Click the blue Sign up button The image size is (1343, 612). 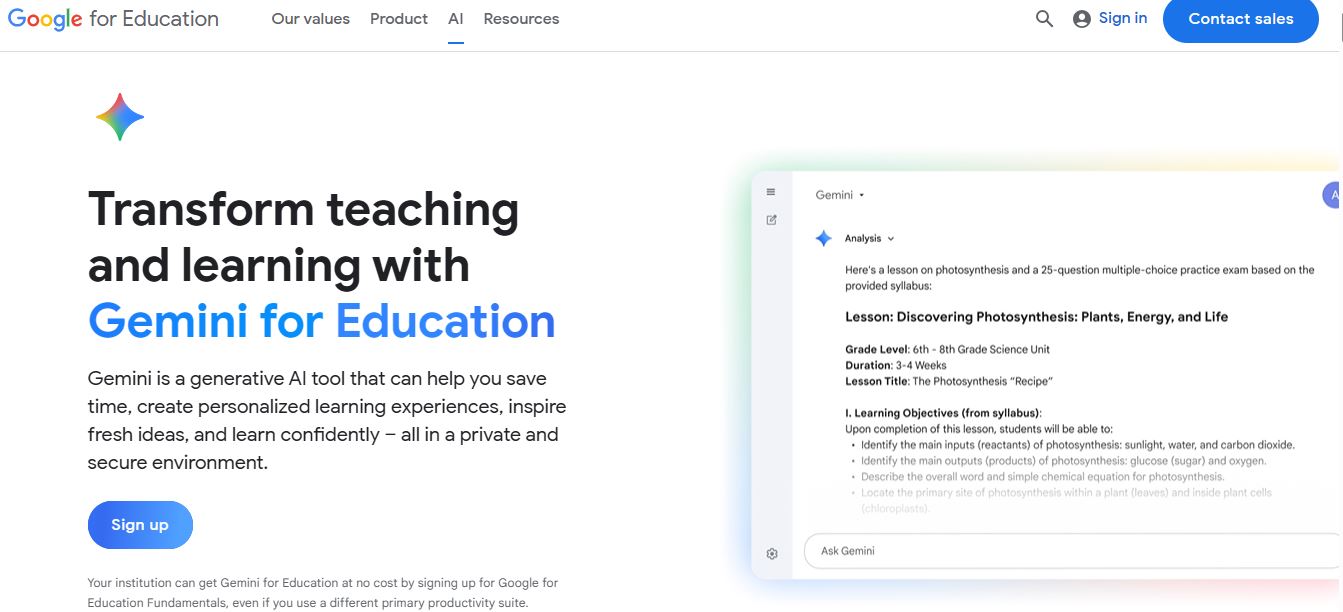coord(140,525)
